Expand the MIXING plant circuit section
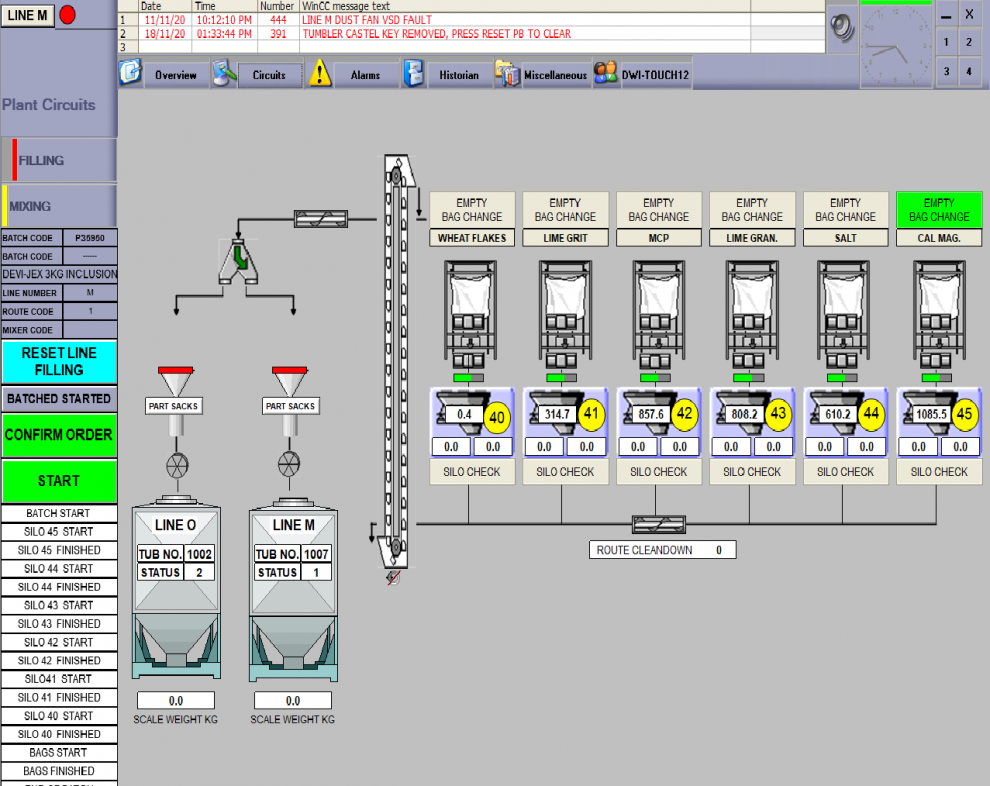The height and width of the screenshot is (786, 990). click(59, 207)
